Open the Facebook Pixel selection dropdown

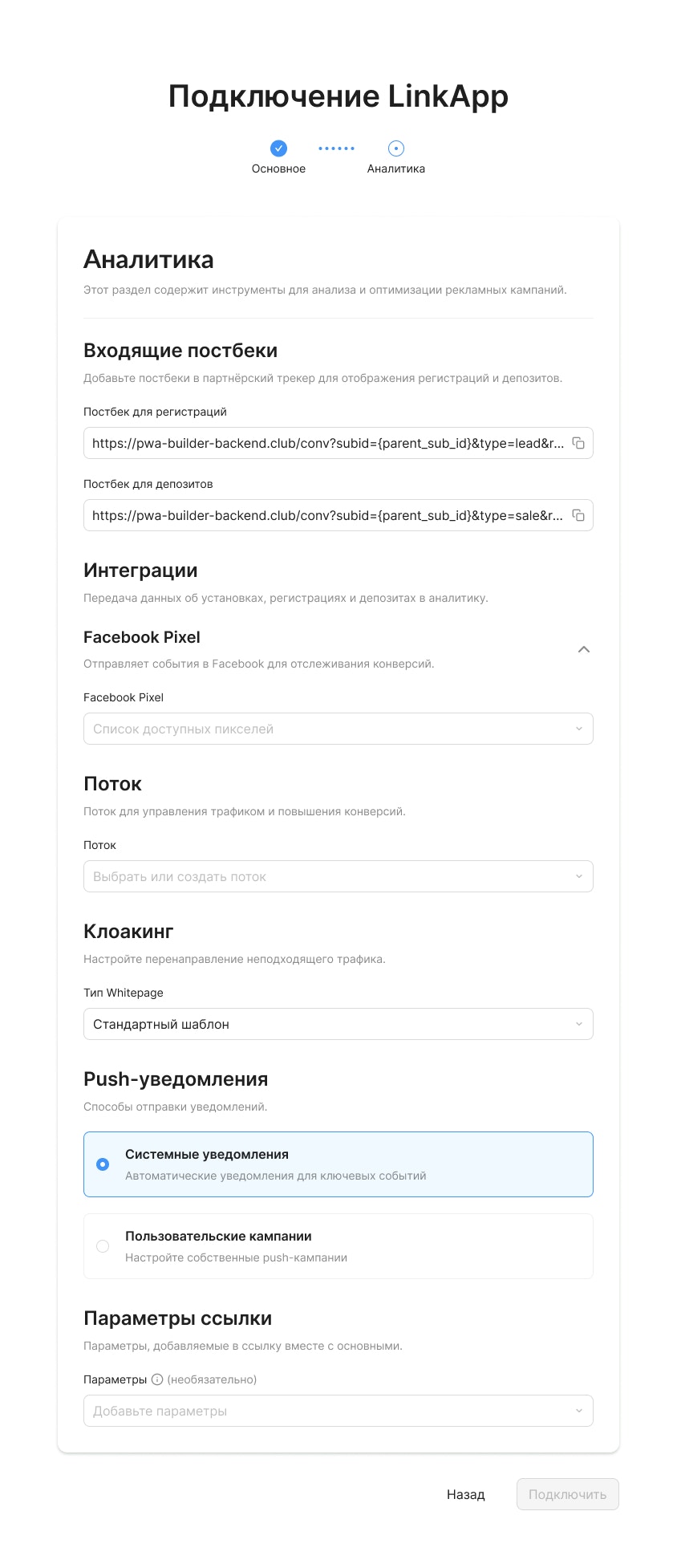pyautogui.click(x=338, y=728)
